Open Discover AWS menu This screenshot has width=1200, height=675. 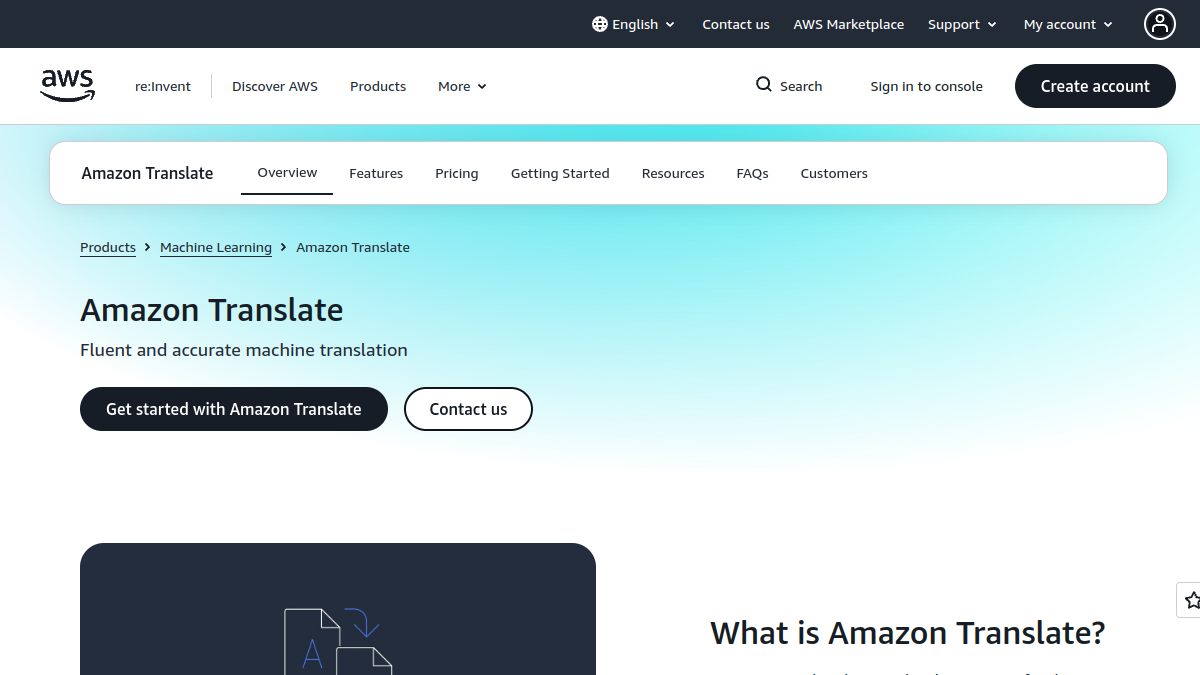tap(275, 86)
